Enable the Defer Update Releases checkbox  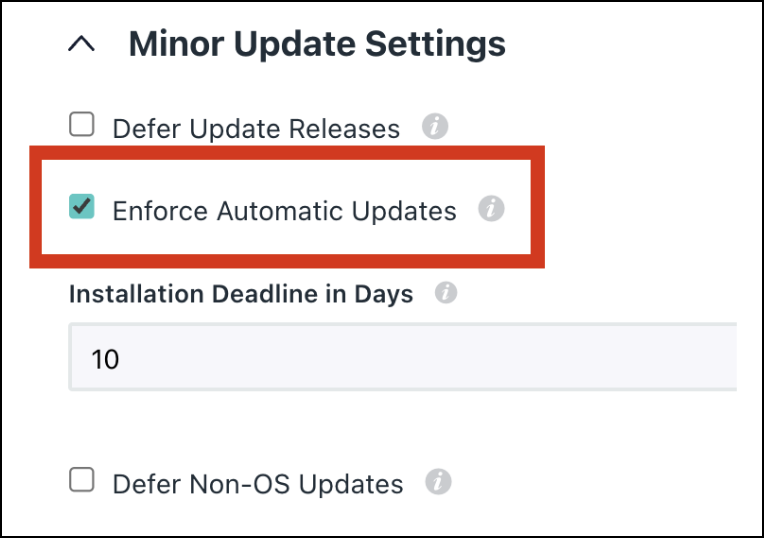click(x=81, y=125)
